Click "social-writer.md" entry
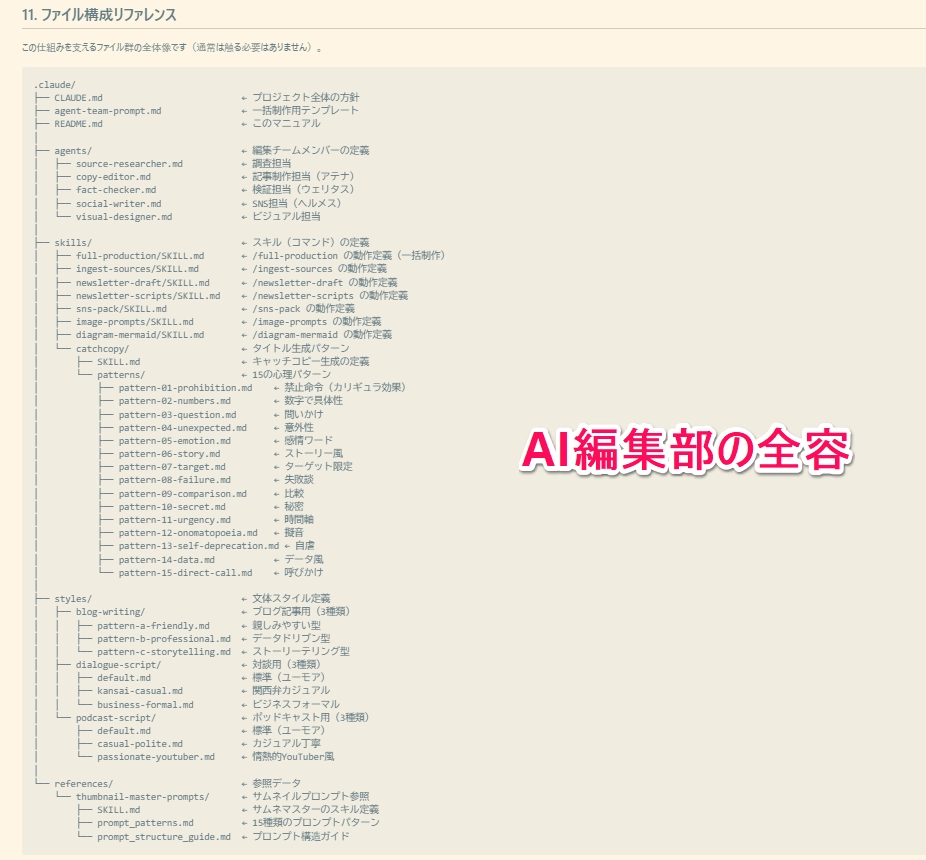 click(118, 203)
